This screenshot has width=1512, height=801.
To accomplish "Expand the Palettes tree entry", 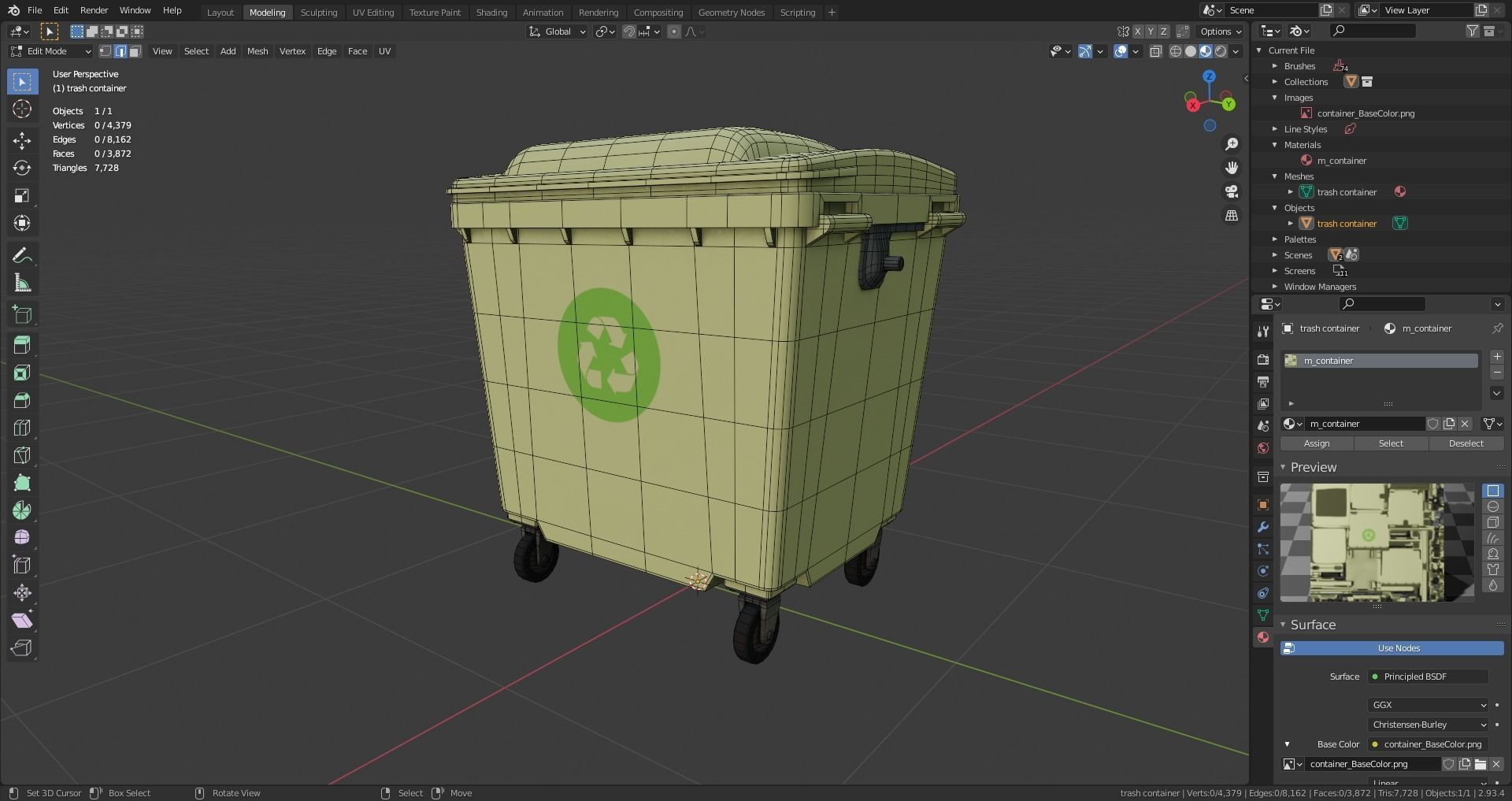I will pyautogui.click(x=1275, y=239).
